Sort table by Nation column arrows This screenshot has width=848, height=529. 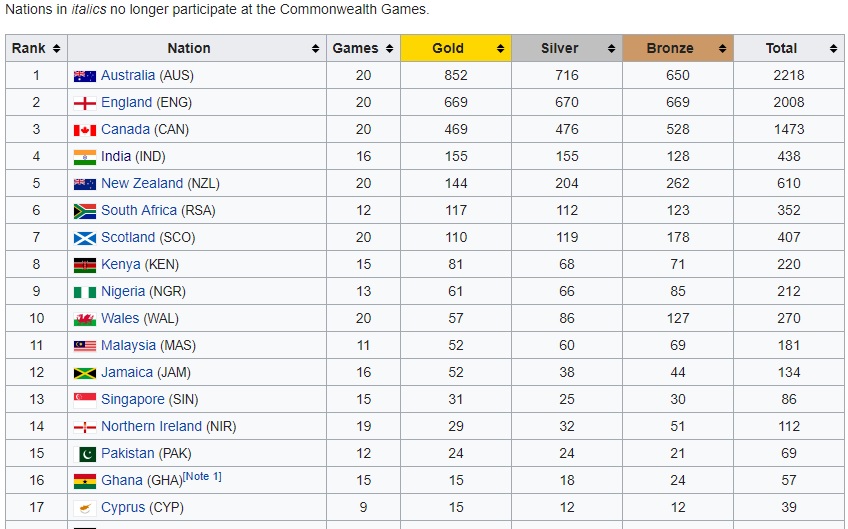click(315, 49)
